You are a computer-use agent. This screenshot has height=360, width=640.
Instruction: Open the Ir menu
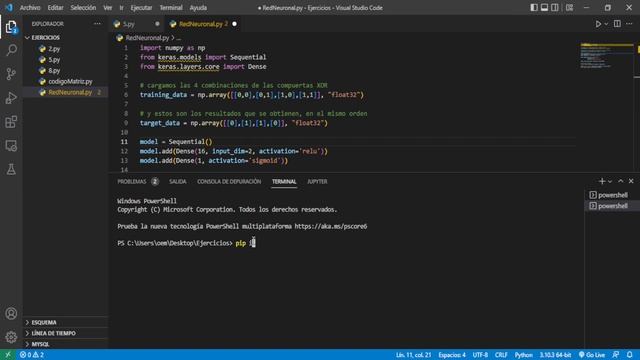coord(121,7)
